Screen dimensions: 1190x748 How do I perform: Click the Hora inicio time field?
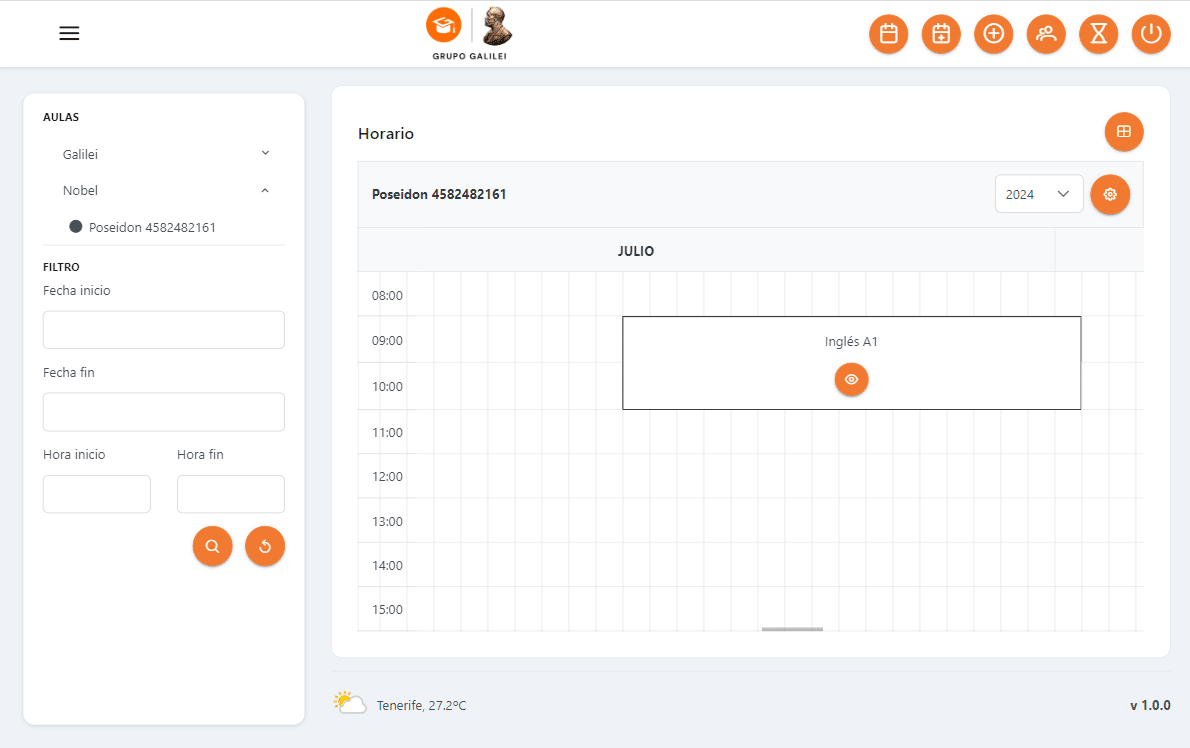click(x=97, y=494)
